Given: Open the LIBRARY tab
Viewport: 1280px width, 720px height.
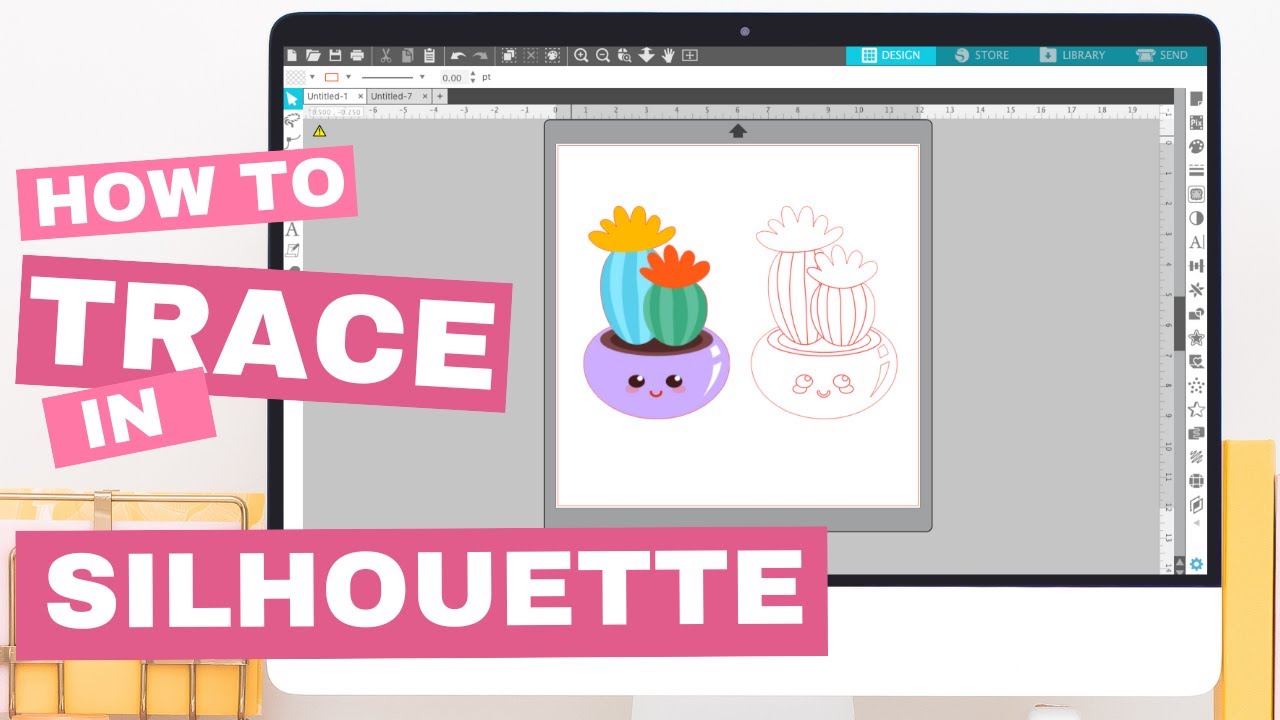Looking at the screenshot, I should click(x=1072, y=55).
